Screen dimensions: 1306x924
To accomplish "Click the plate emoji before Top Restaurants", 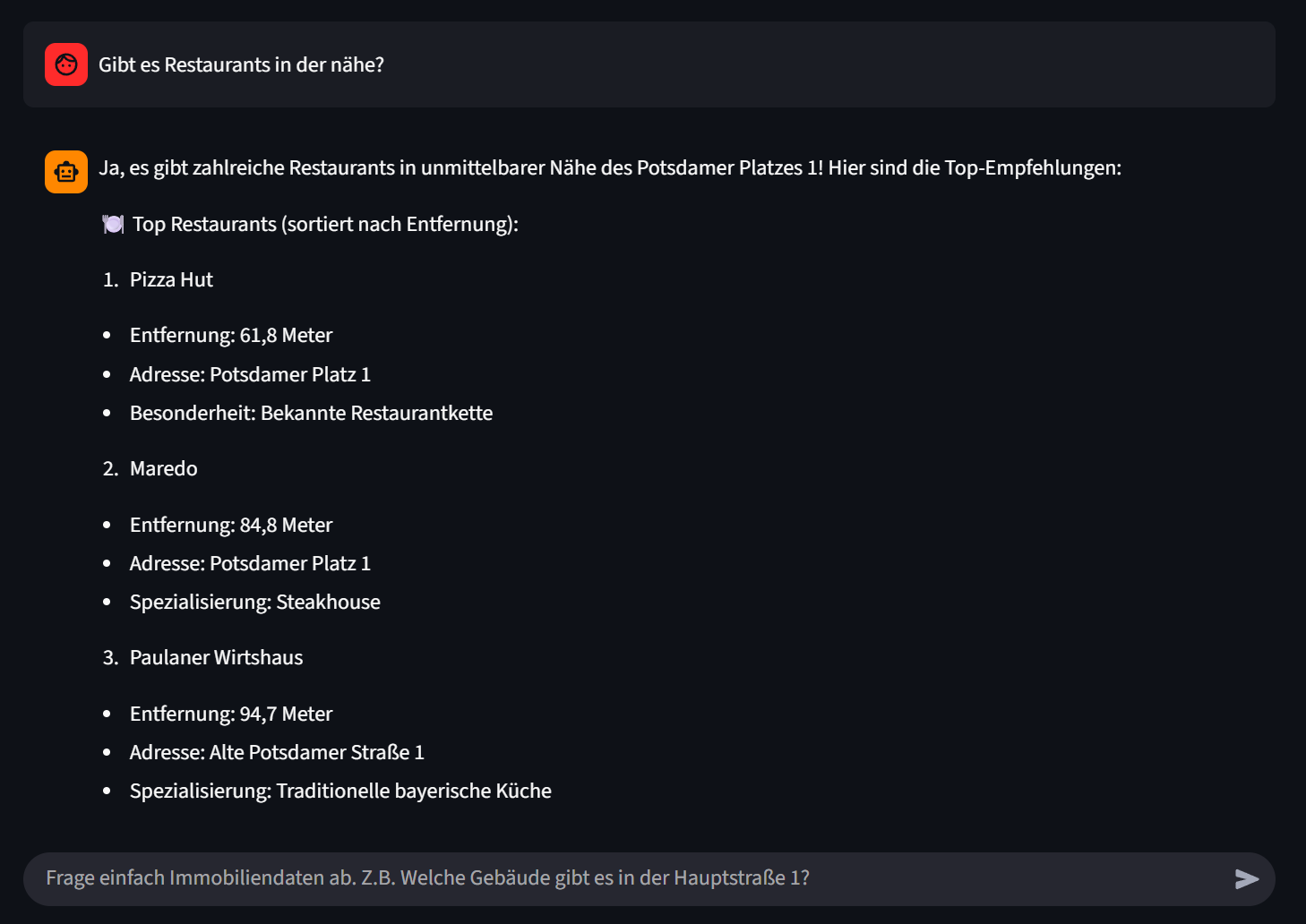I will pos(113,225).
